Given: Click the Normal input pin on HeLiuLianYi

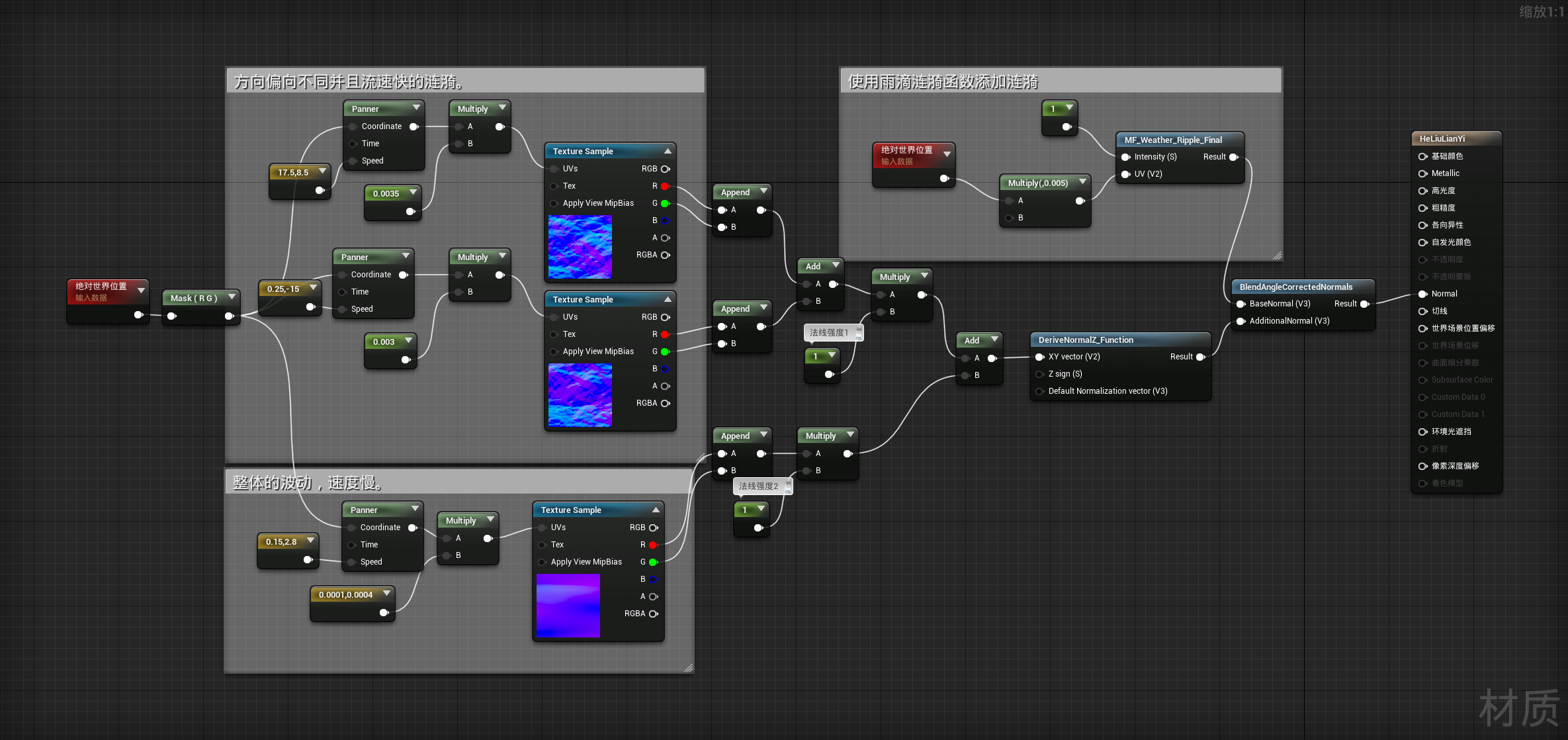Looking at the screenshot, I should (1422, 294).
